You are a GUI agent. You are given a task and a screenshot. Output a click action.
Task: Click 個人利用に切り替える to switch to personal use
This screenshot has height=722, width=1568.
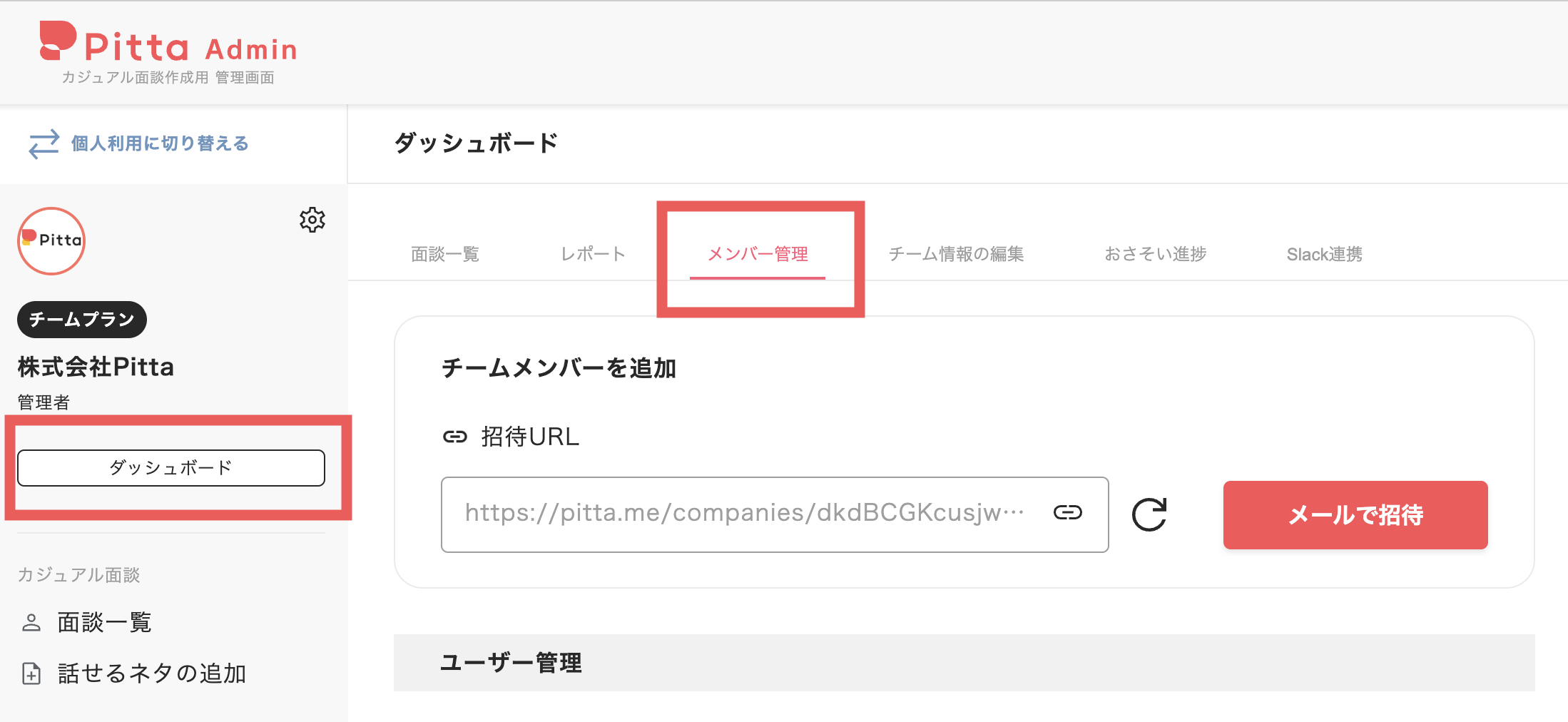point(158,143)
